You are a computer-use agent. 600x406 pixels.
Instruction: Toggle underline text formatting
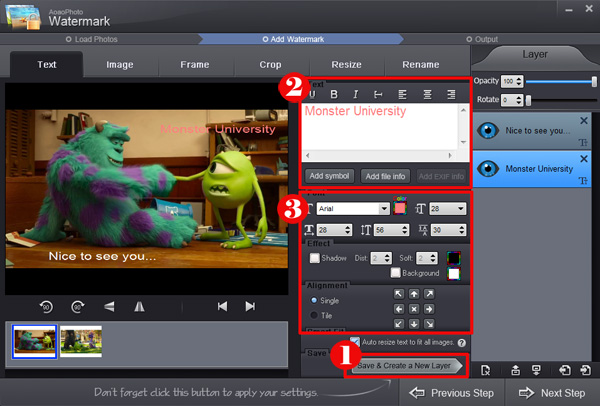tap(312, 94)
